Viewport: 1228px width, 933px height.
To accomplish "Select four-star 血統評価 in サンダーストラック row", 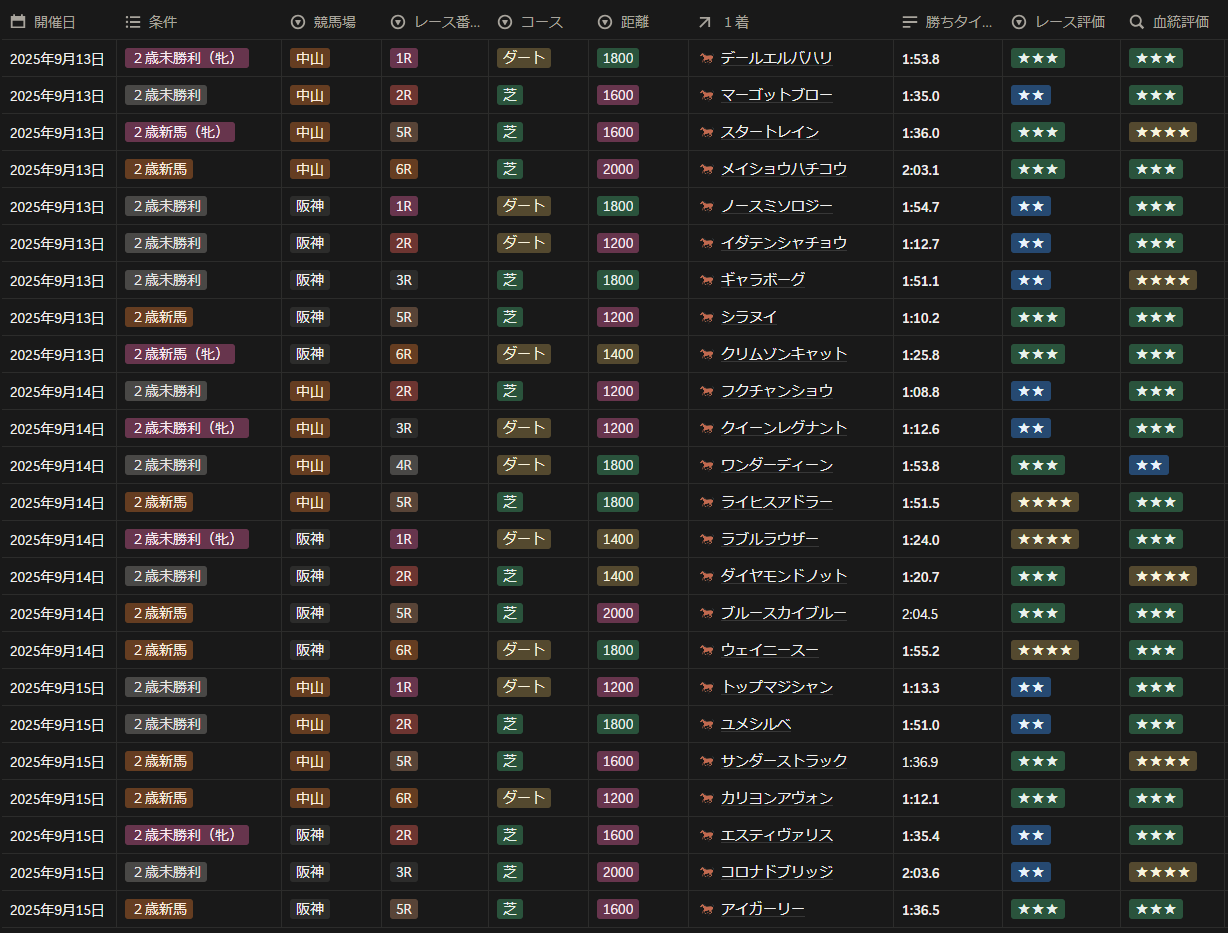I will [1163, 761].
